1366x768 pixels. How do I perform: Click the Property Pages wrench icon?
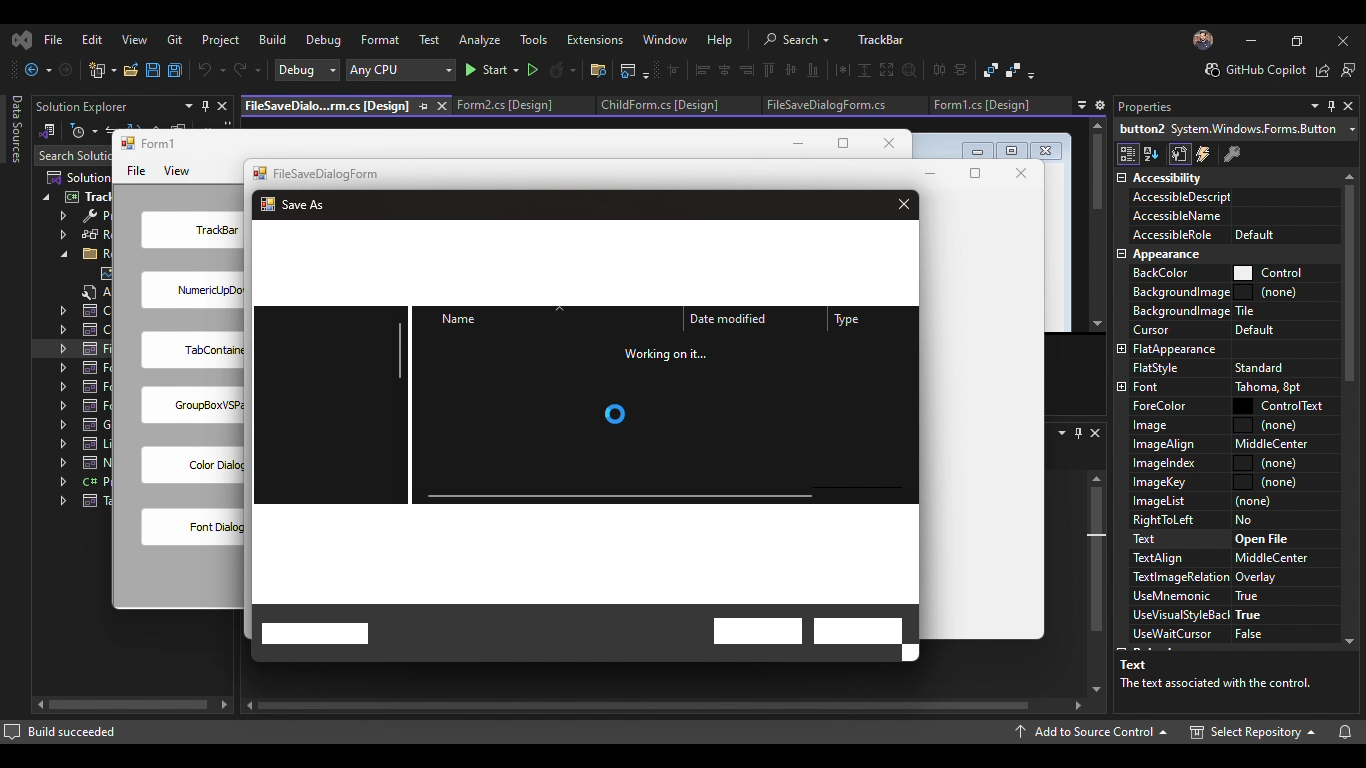coord(1233,154)
